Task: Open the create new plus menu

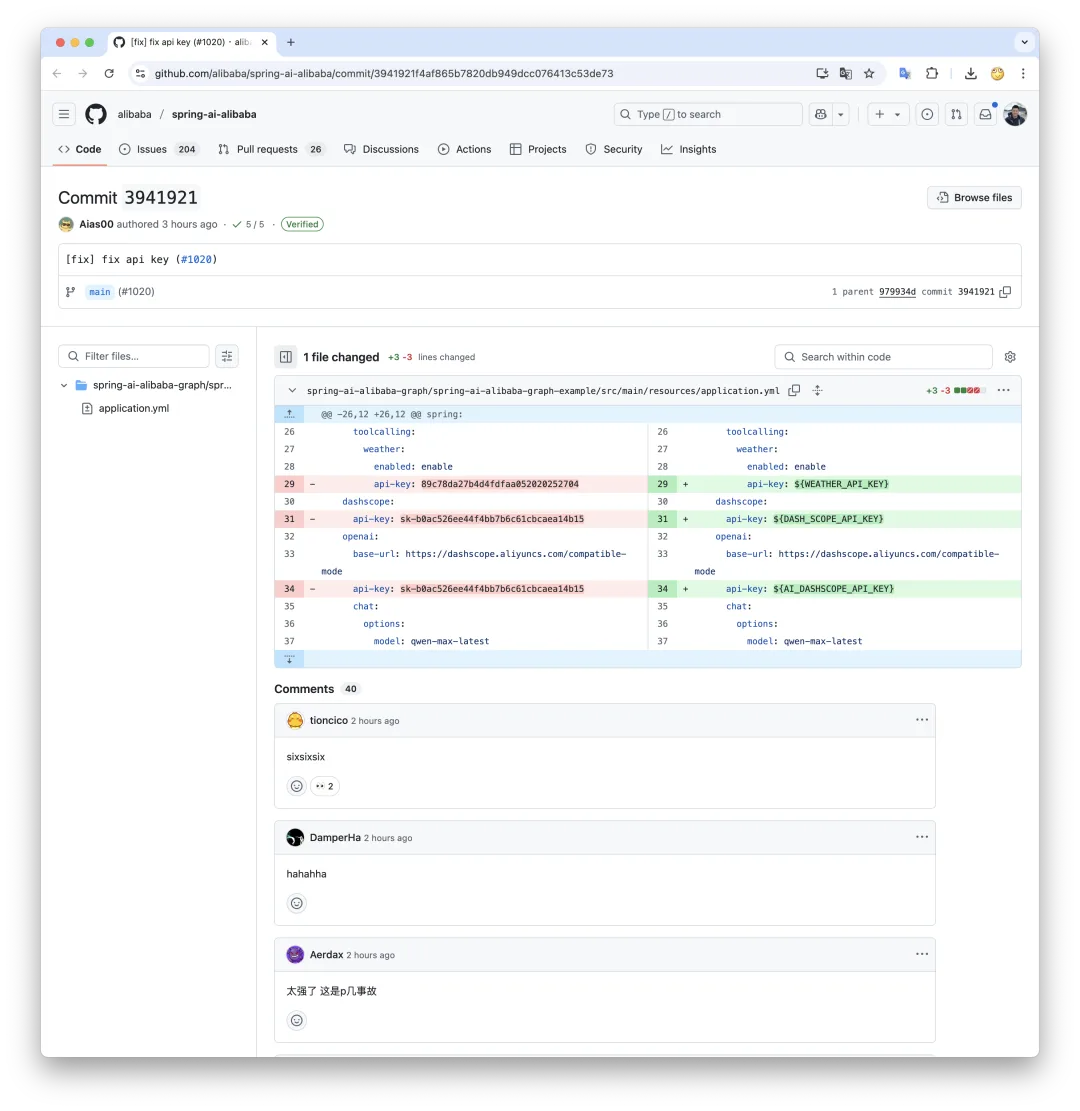Action: [x=888, y=114]
